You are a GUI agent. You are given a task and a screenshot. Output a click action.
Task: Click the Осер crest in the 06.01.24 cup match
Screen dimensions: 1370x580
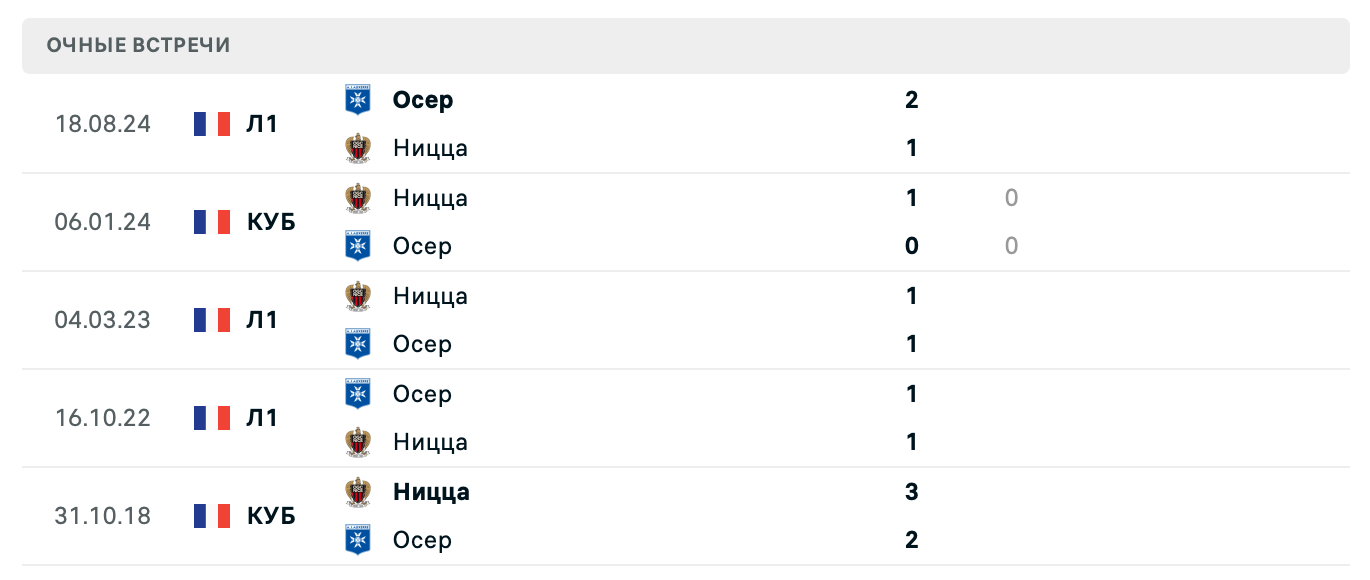tap(357, 245)
